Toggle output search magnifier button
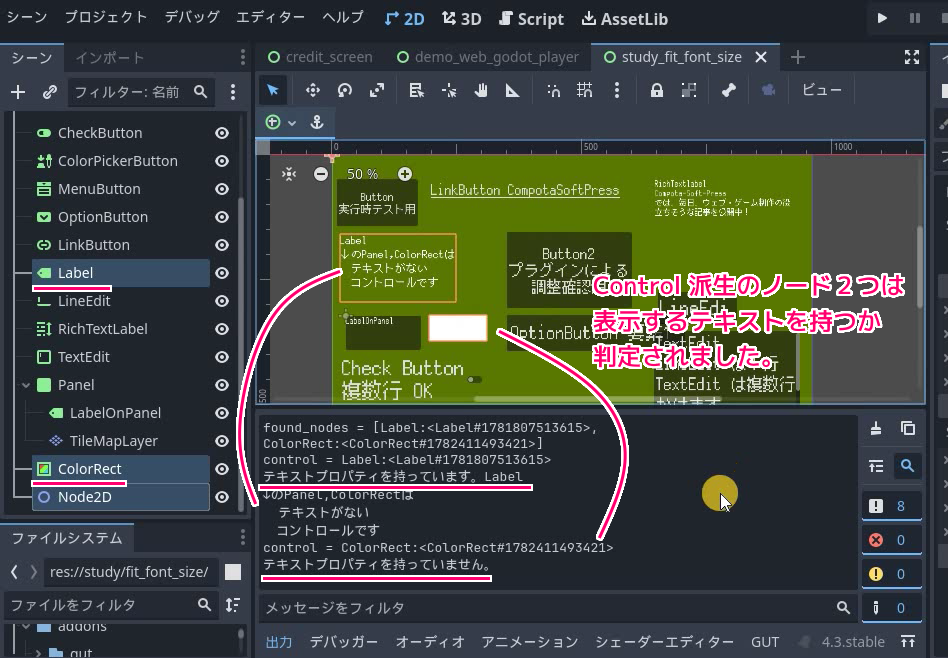The height and width of the screenshot is (658, 948). coord(907,466)
